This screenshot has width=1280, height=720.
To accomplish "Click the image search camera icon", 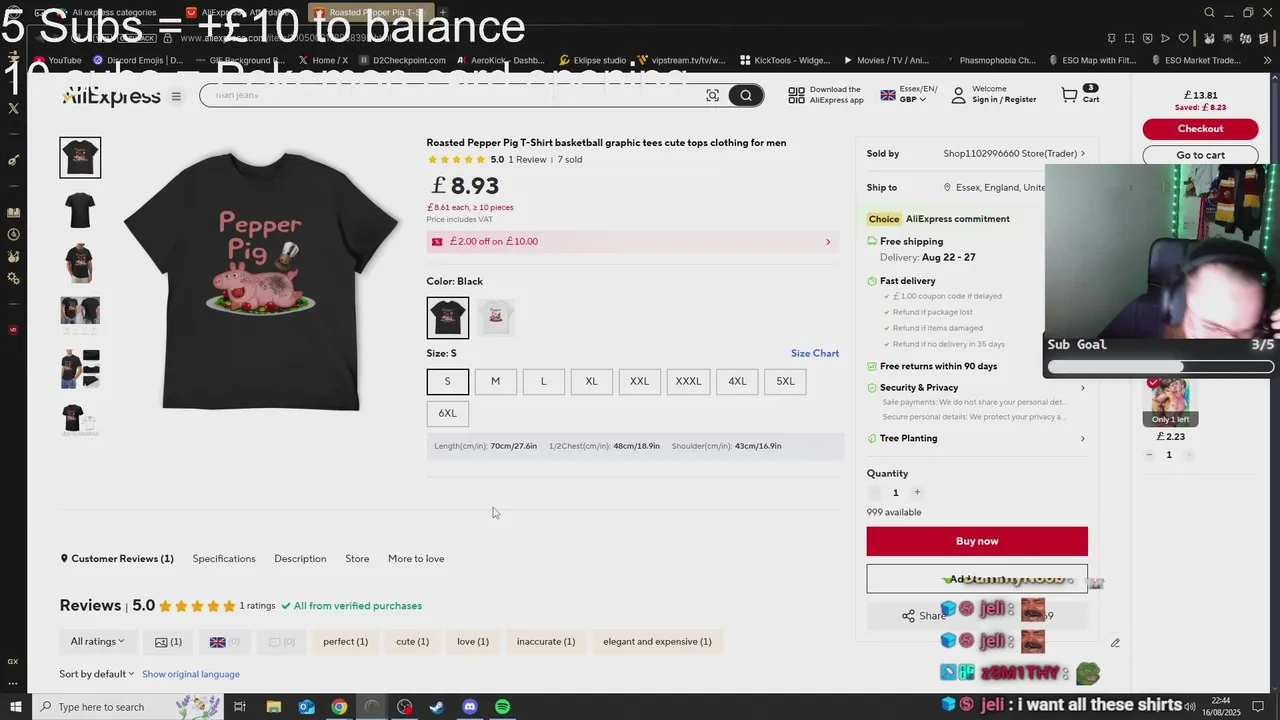I will [x=712, y=95].
